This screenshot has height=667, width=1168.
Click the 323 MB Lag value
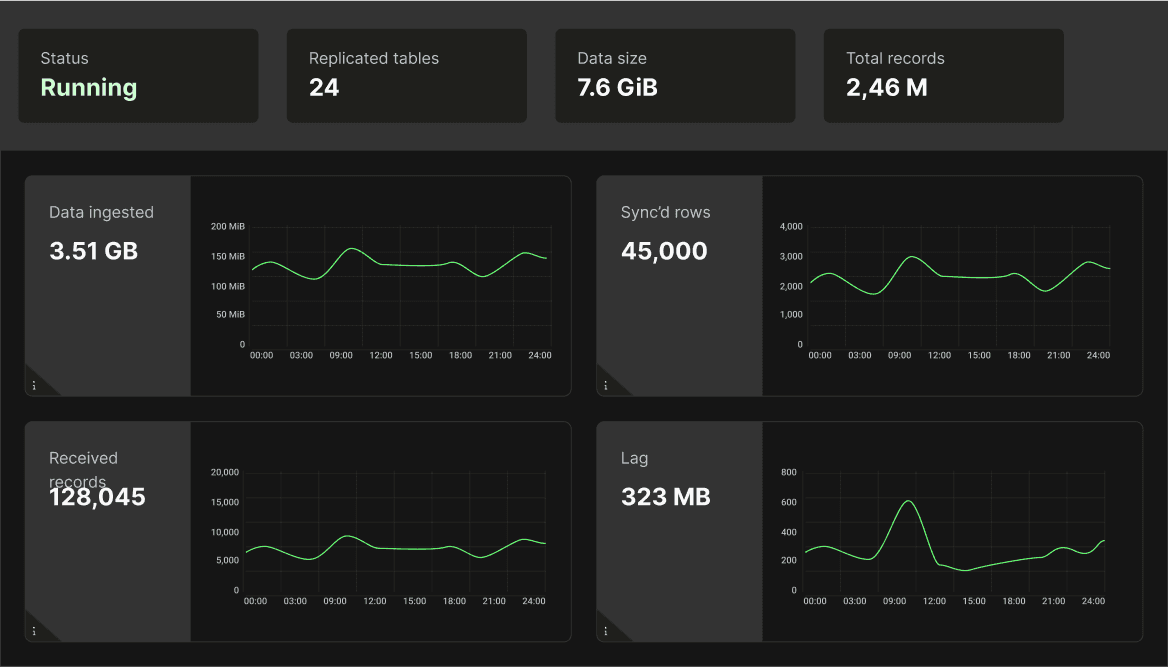665,497
